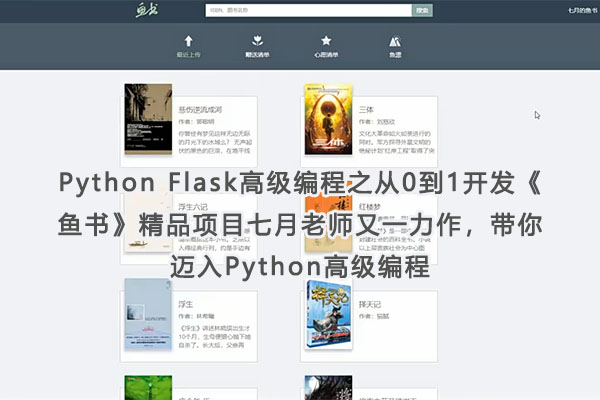
Task: Click the 三体 author line
Action: tap(377, 122)
